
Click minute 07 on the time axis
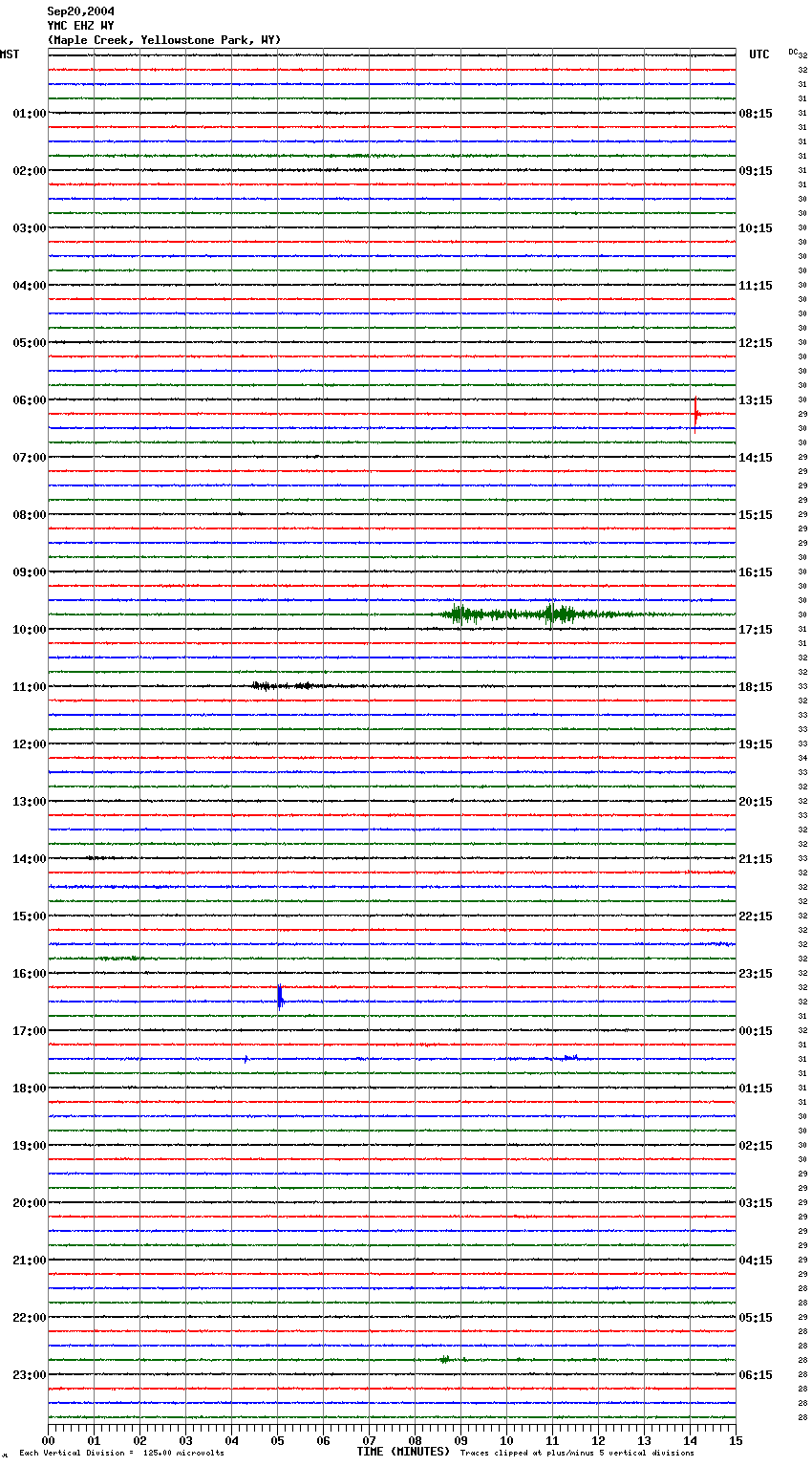(369, 1441)
